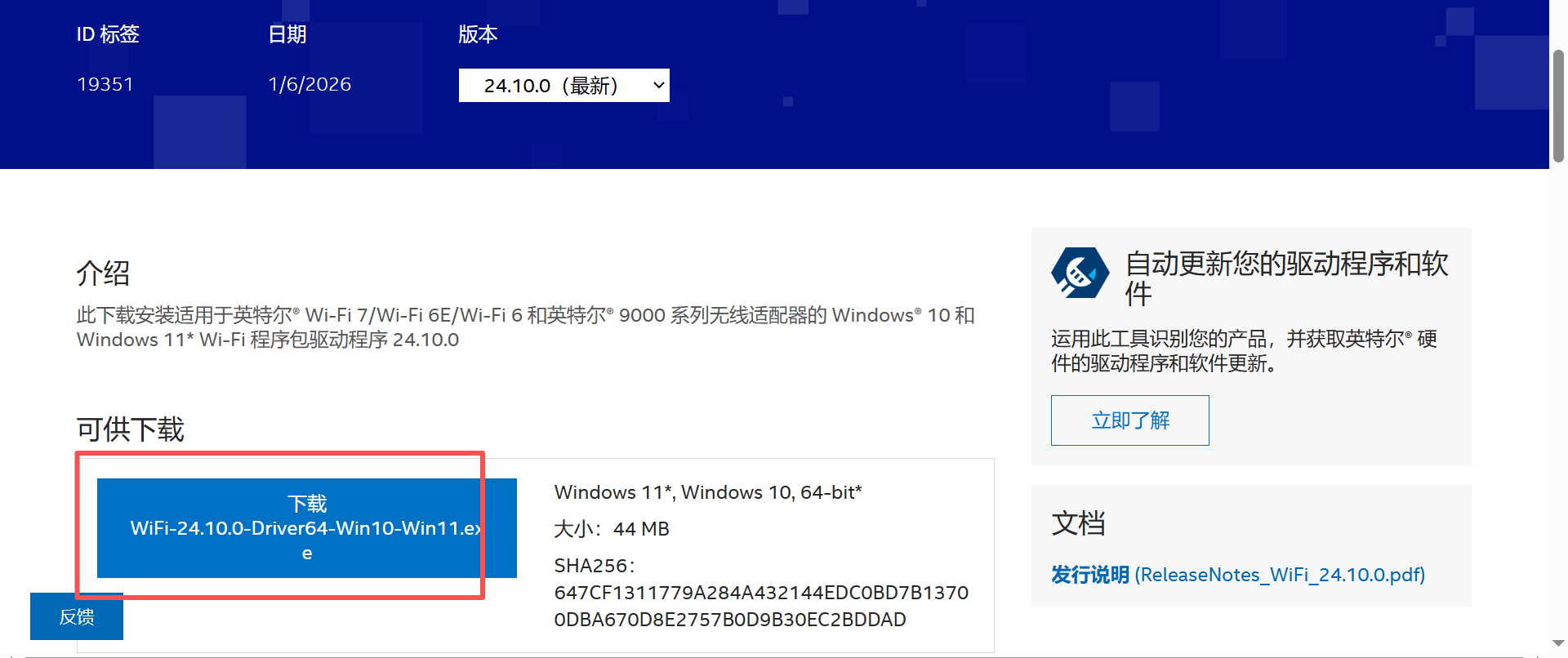This screenshot has width=1568, height=658.
Task: Click the Windows 11*, Windows 10, 64-bit* text
Action: click(708, 492)
